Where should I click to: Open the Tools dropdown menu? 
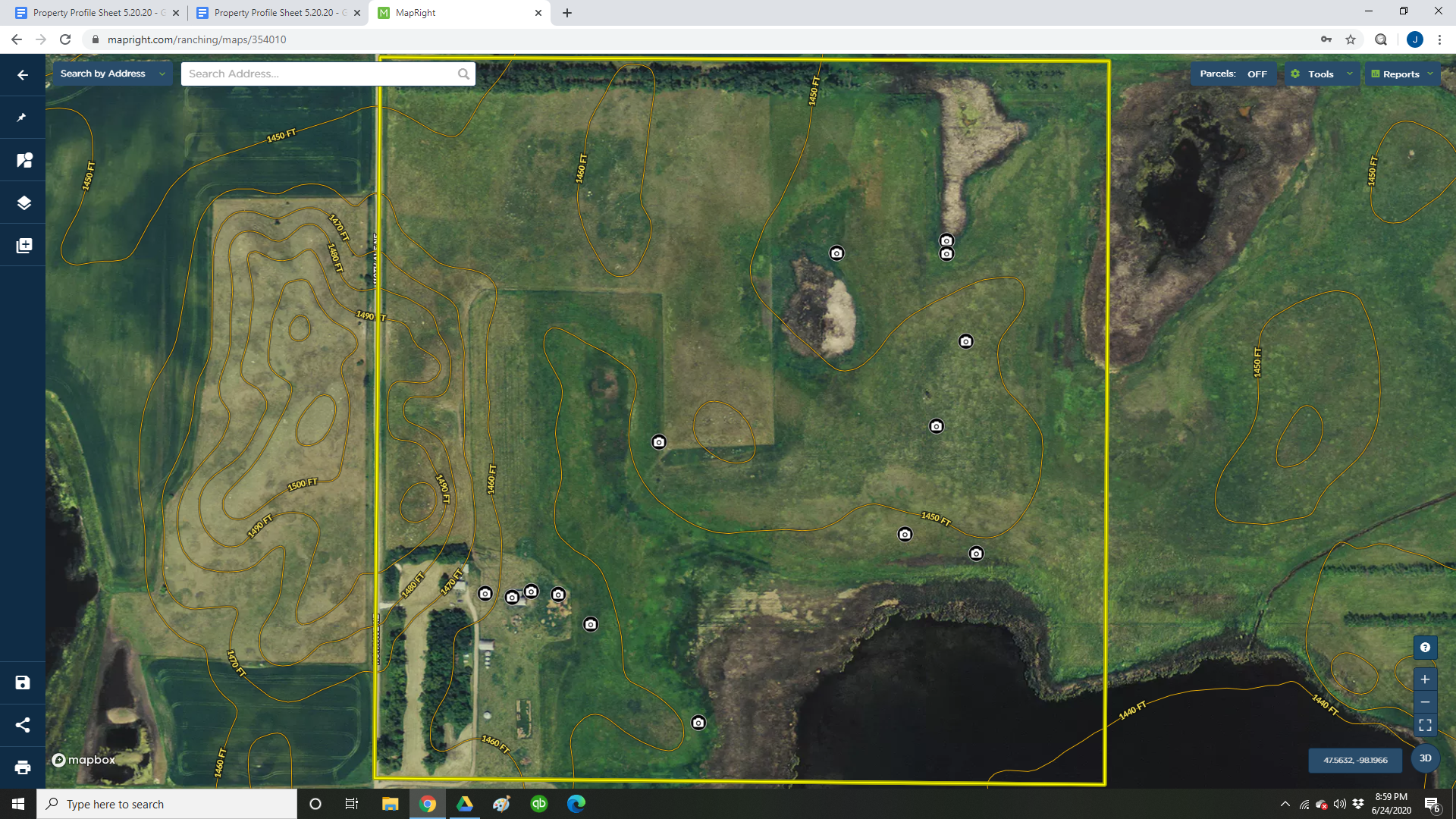pyautogui.click(x=1322, y=74)
